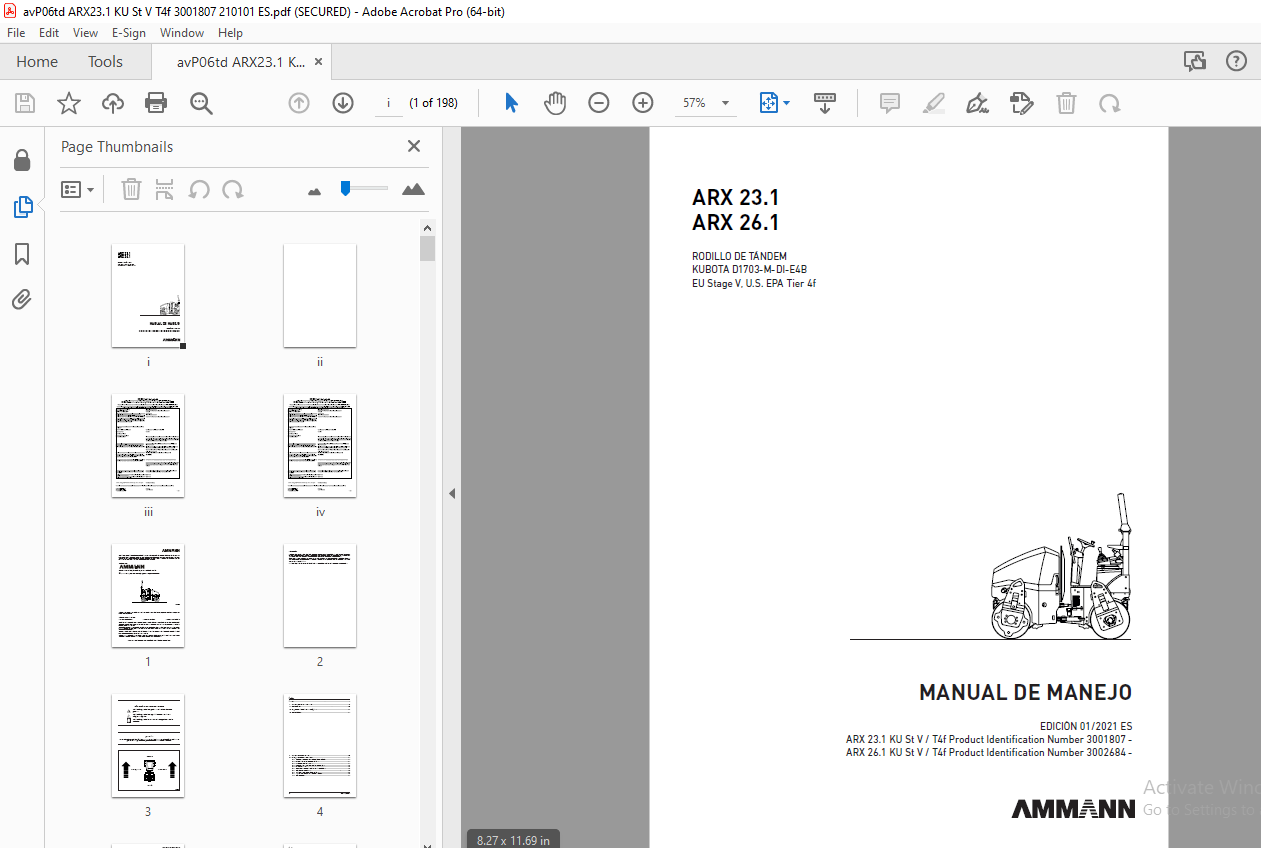Open the File menu

click(16, 33)
